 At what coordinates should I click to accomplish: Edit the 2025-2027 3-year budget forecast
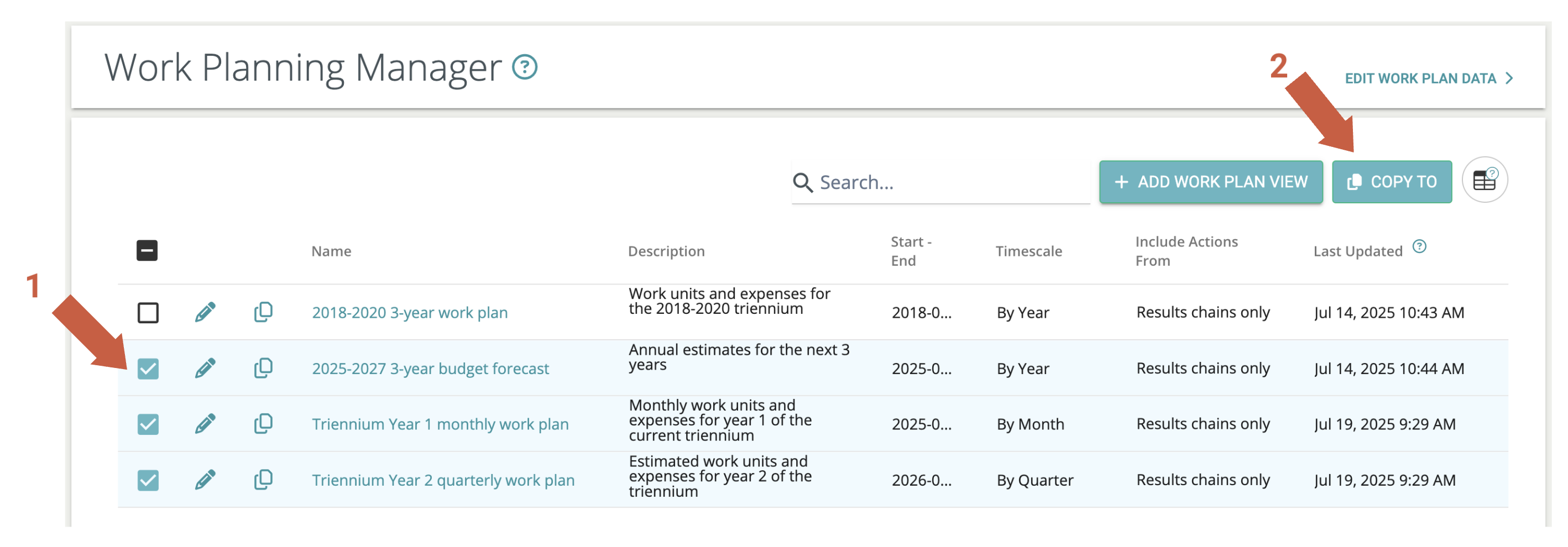[205, 368]
